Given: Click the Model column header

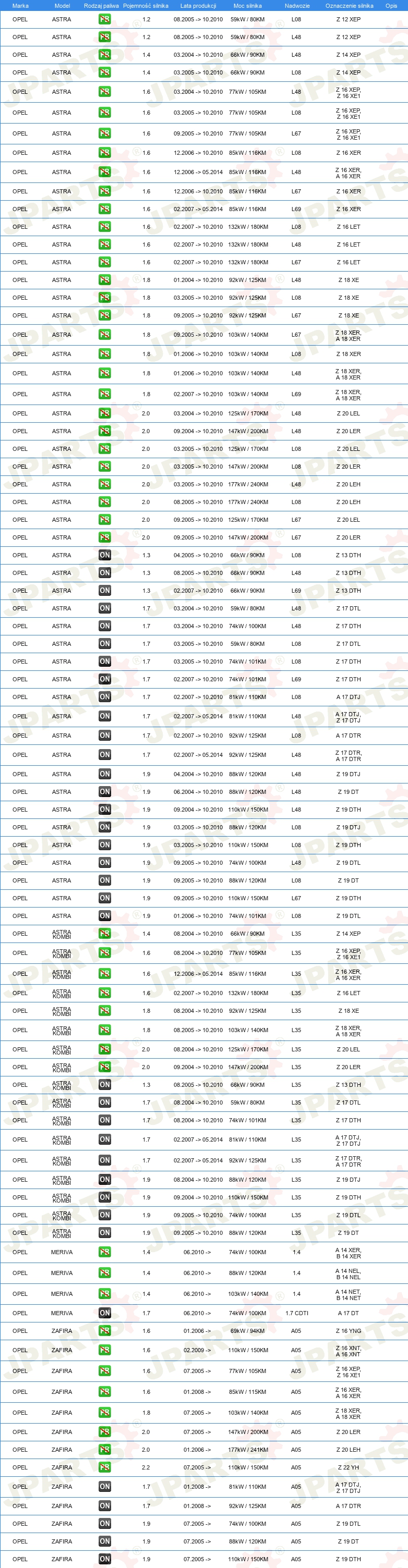Looking at the screenshot, I should (x=62, y=6).
